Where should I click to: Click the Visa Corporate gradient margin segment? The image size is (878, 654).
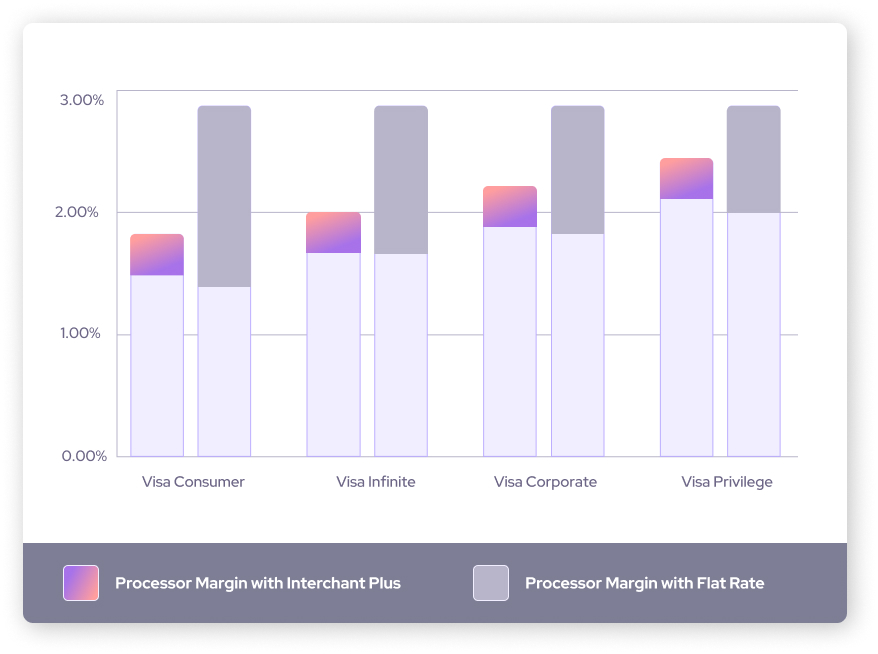coord(510,207)
